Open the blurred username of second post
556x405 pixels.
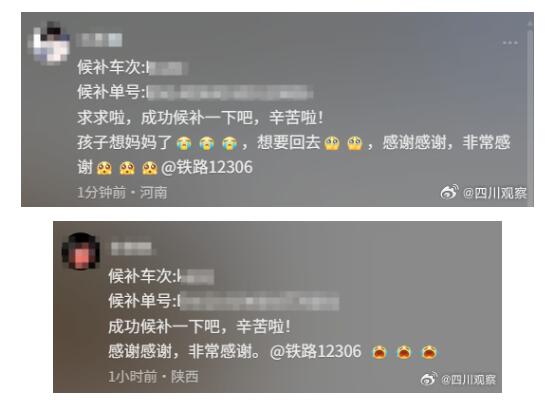(132, 248)
